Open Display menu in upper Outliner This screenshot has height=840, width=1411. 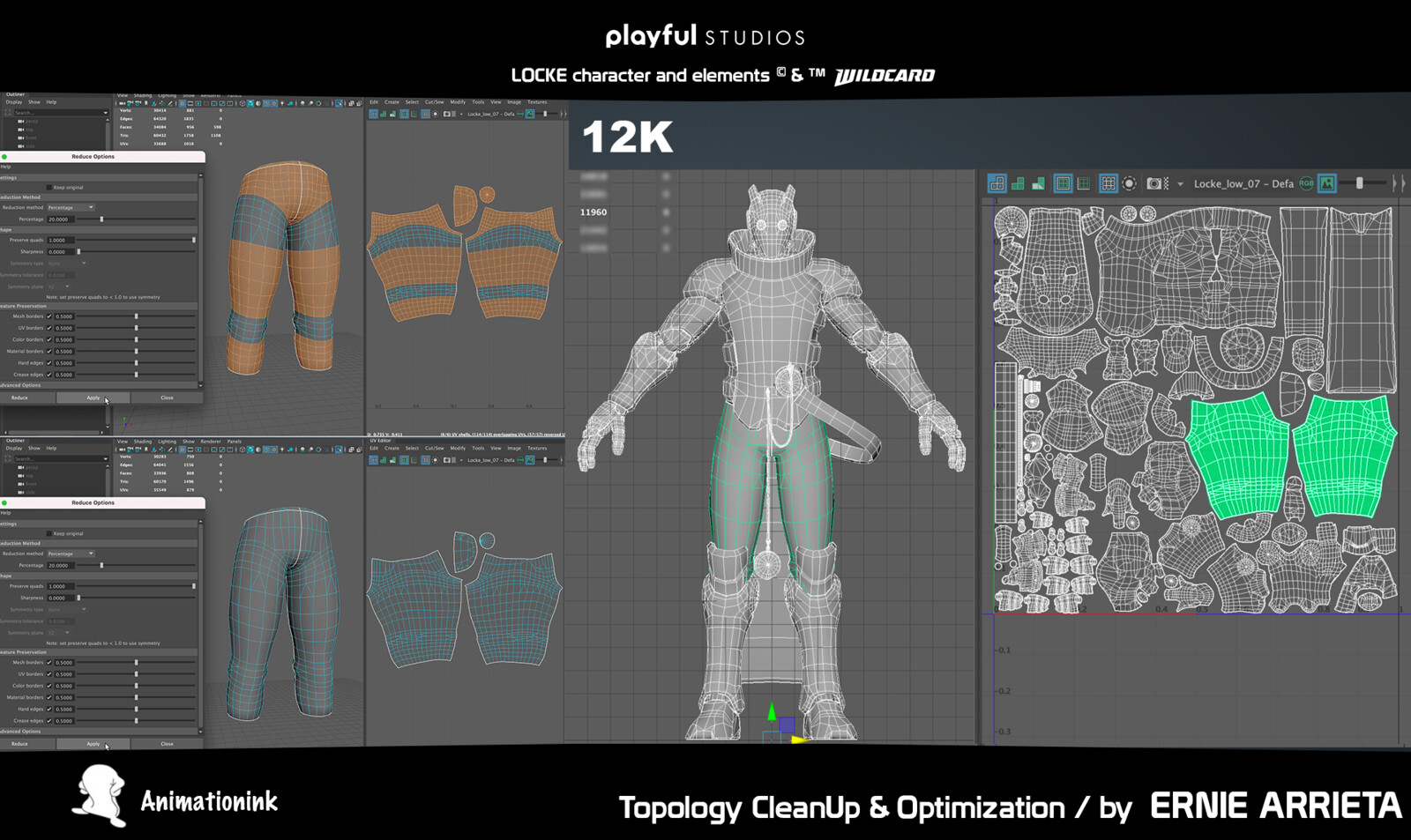point(14,102)
